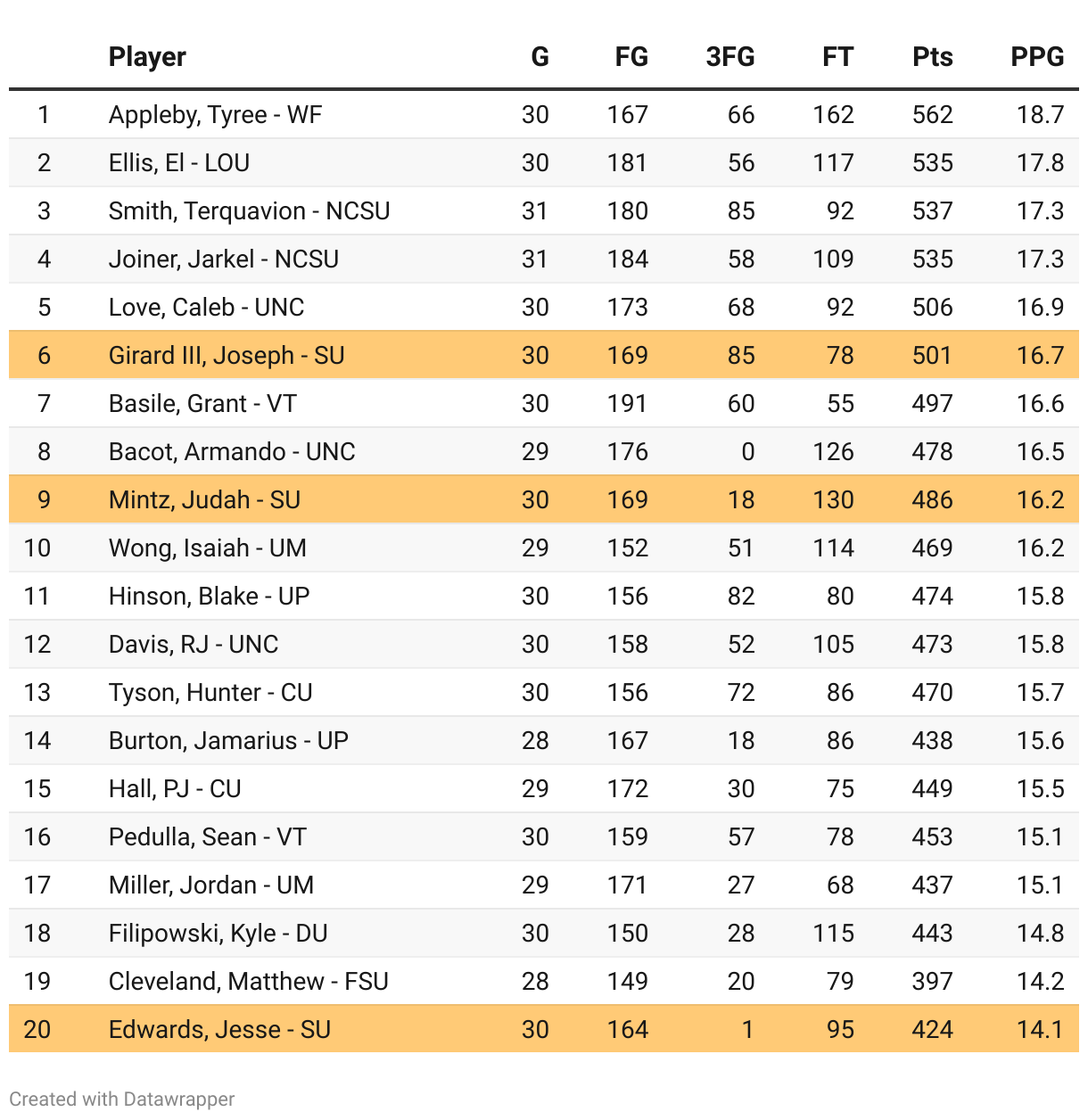This screenshot has width=1088, height=1120.
Task: Sort by the PPG column header
Action: [x=1036, y=57]
